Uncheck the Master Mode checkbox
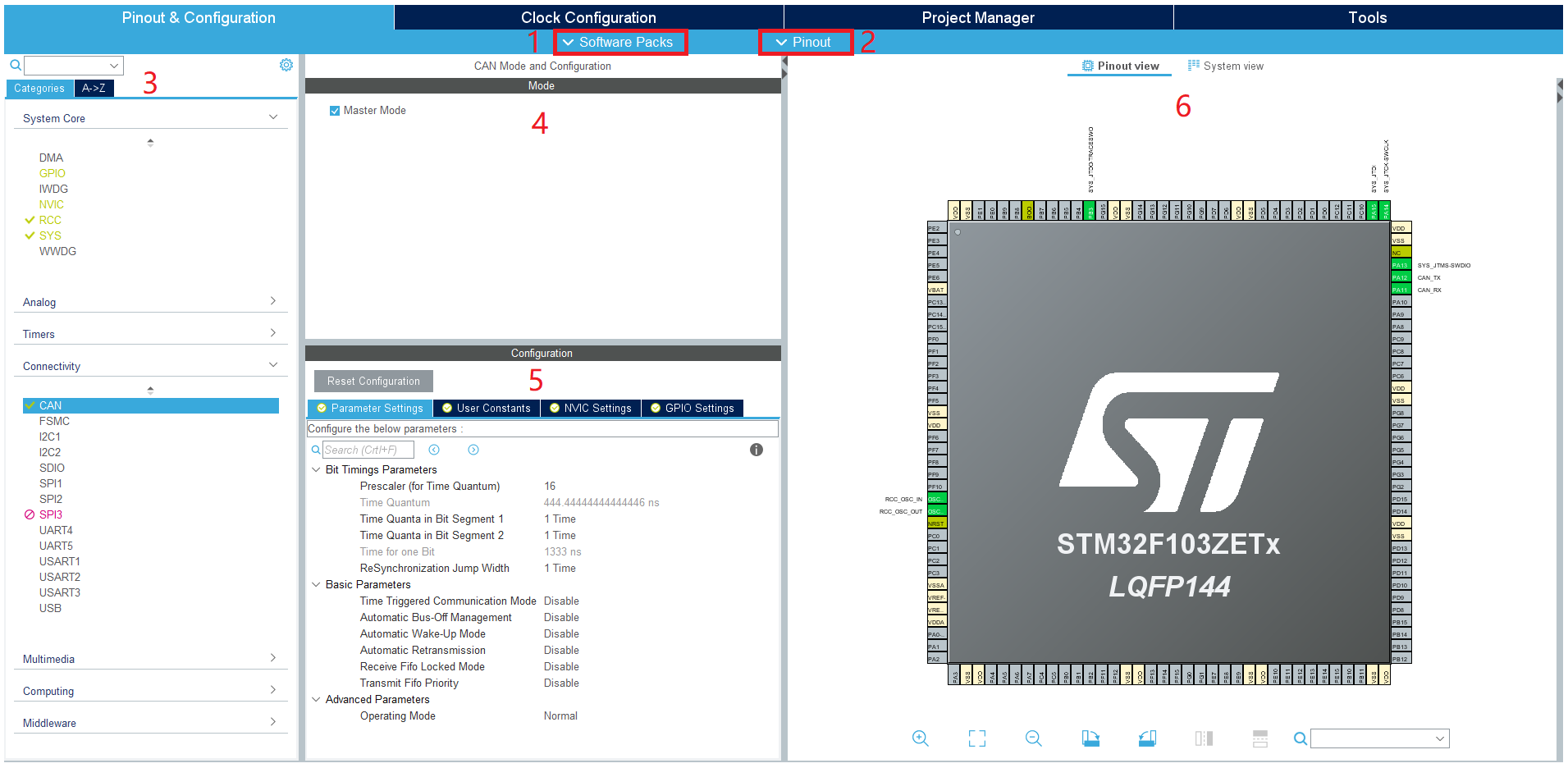 tap(335, 111)
